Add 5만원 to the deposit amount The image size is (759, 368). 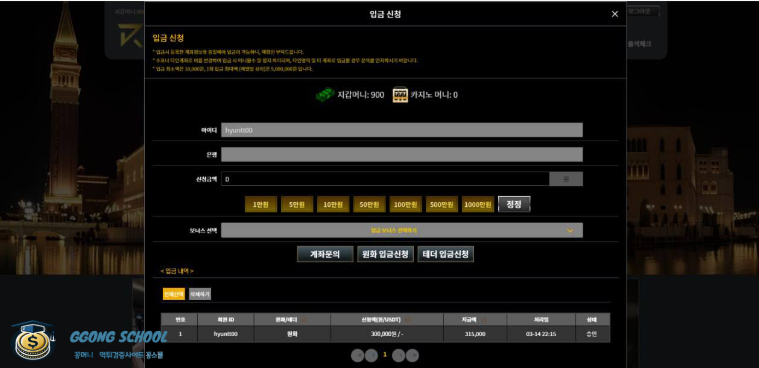[297, 204]
